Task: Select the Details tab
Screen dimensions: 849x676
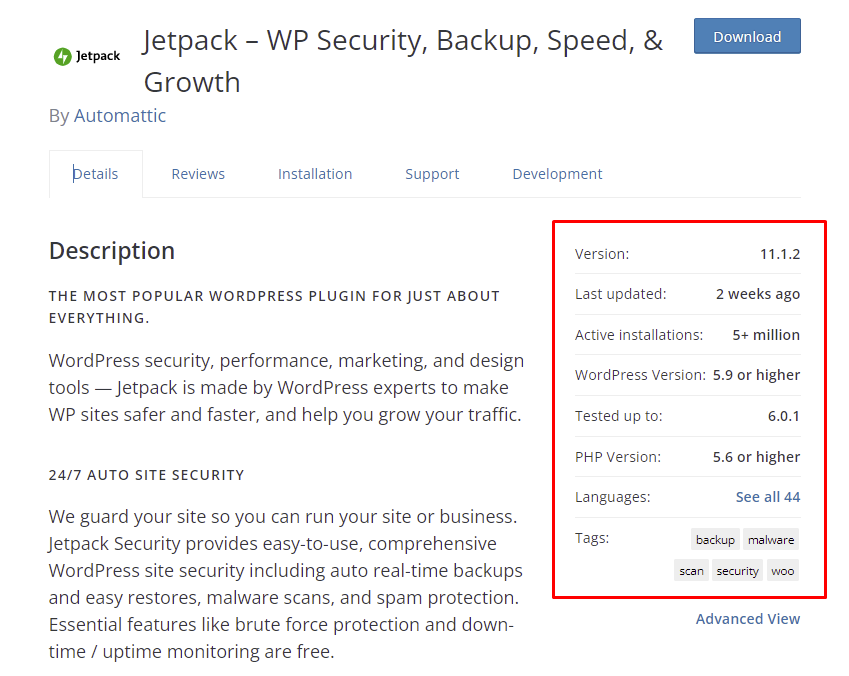Action: [x=95, y=173]
